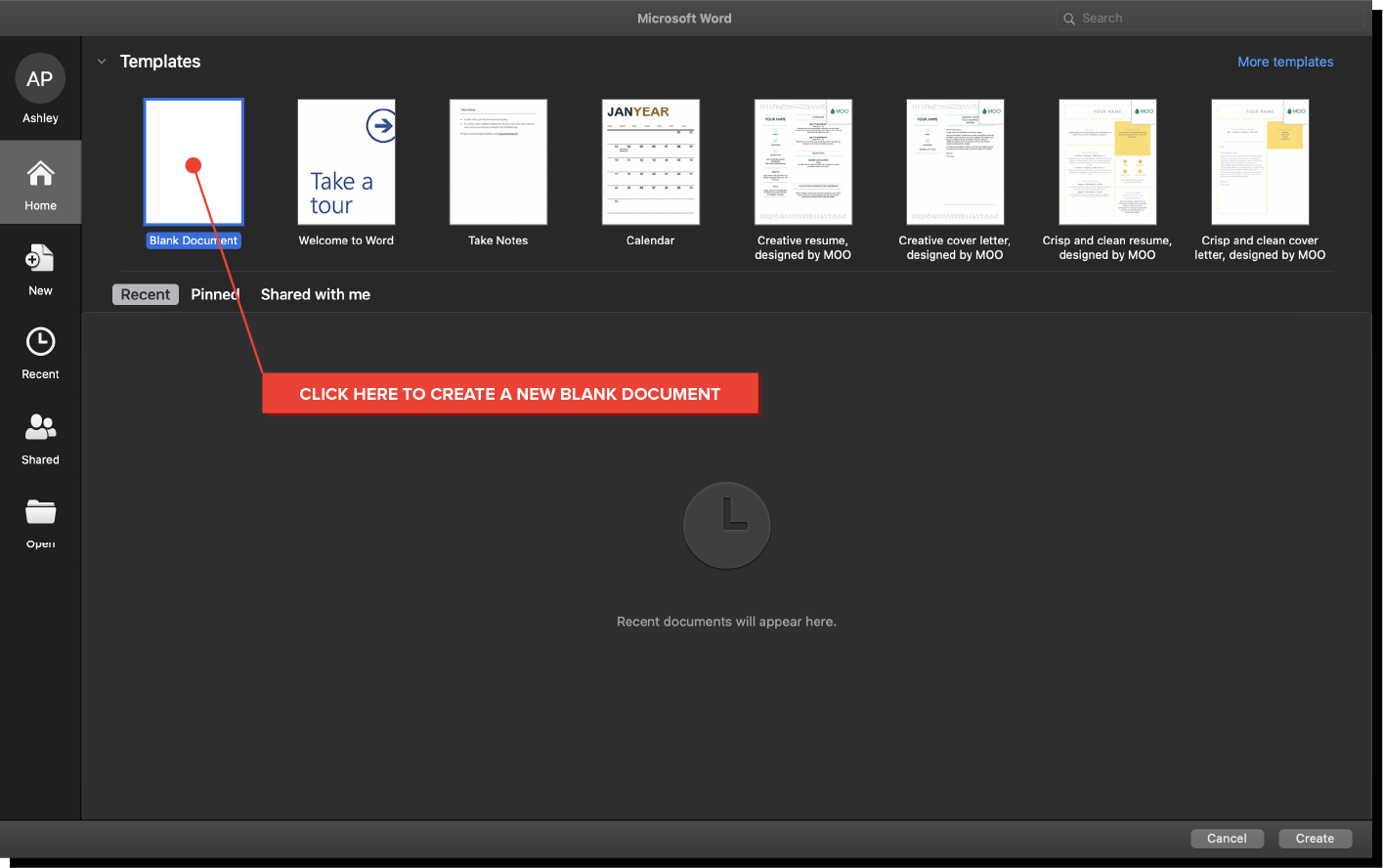
Task: Click the Take Notes template label
Action: (x=498, y=240)
